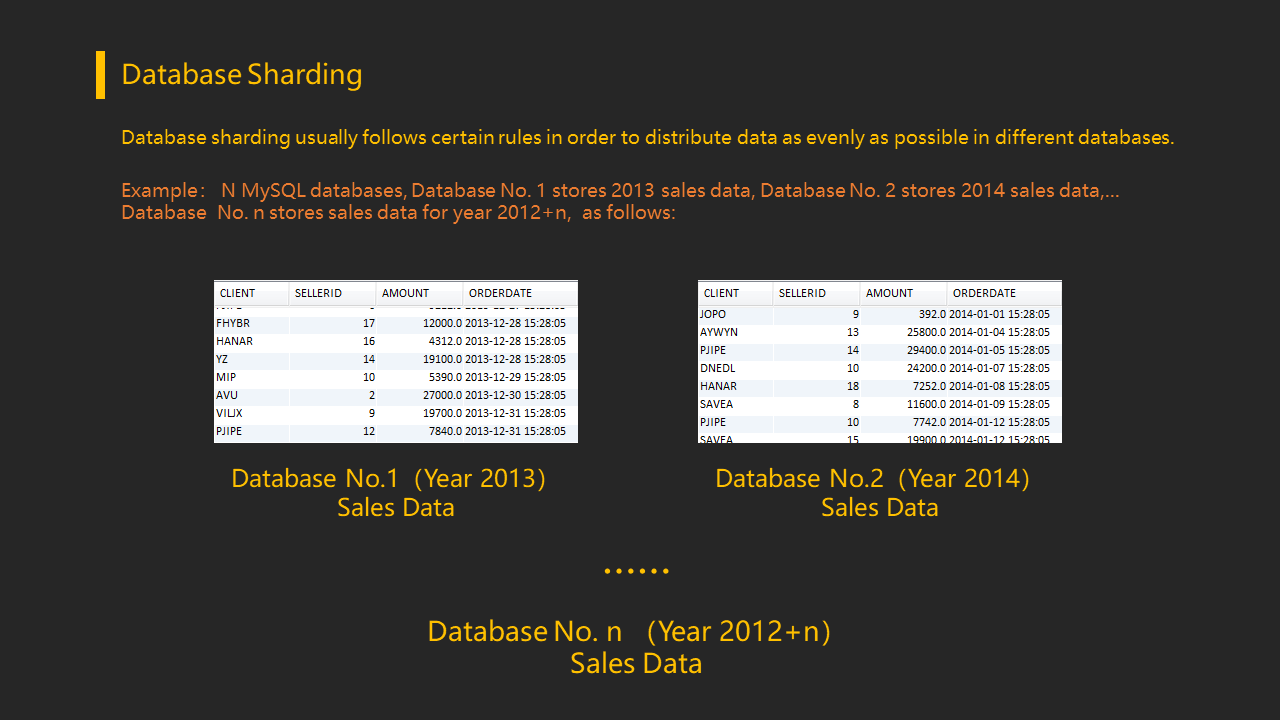Select amount value "11600.0"
This screenshot has width=1280, height=720.
[x=924, y=404]
